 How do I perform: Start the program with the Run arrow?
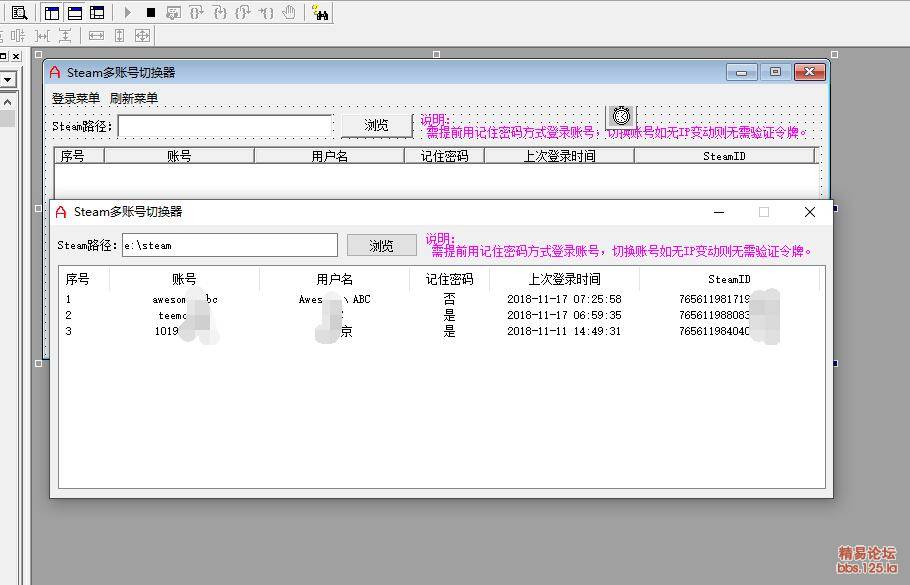coord(128,12)
